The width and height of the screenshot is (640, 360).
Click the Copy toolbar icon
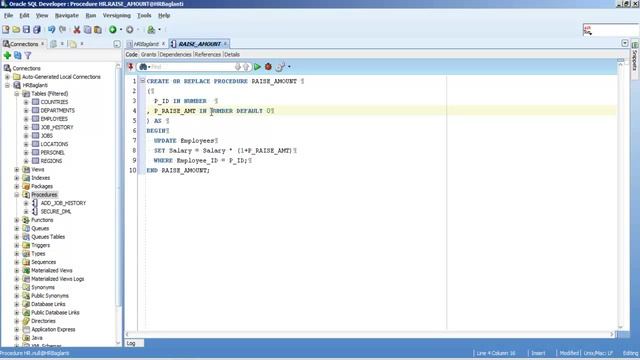(x=87, y=29)
